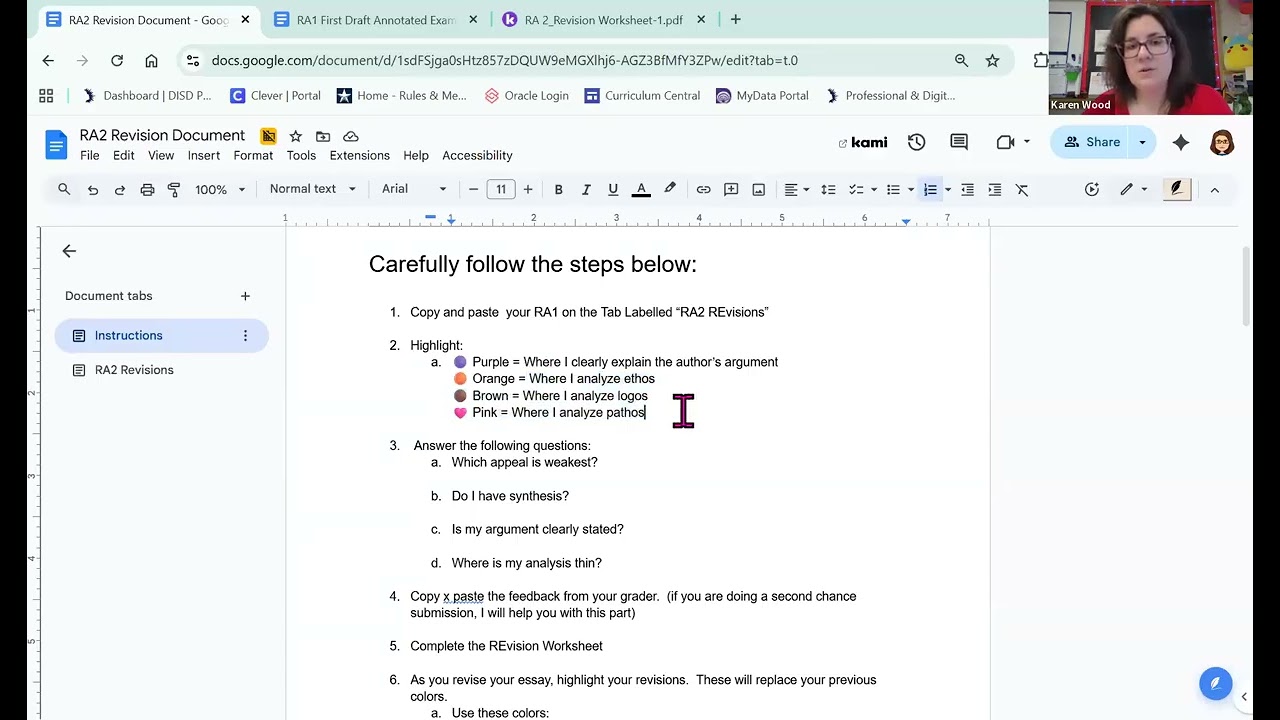Star the RA2 Revision Document
Image resolution: width=1280 pixels, height=720 pixels.
tap(295, 136)
